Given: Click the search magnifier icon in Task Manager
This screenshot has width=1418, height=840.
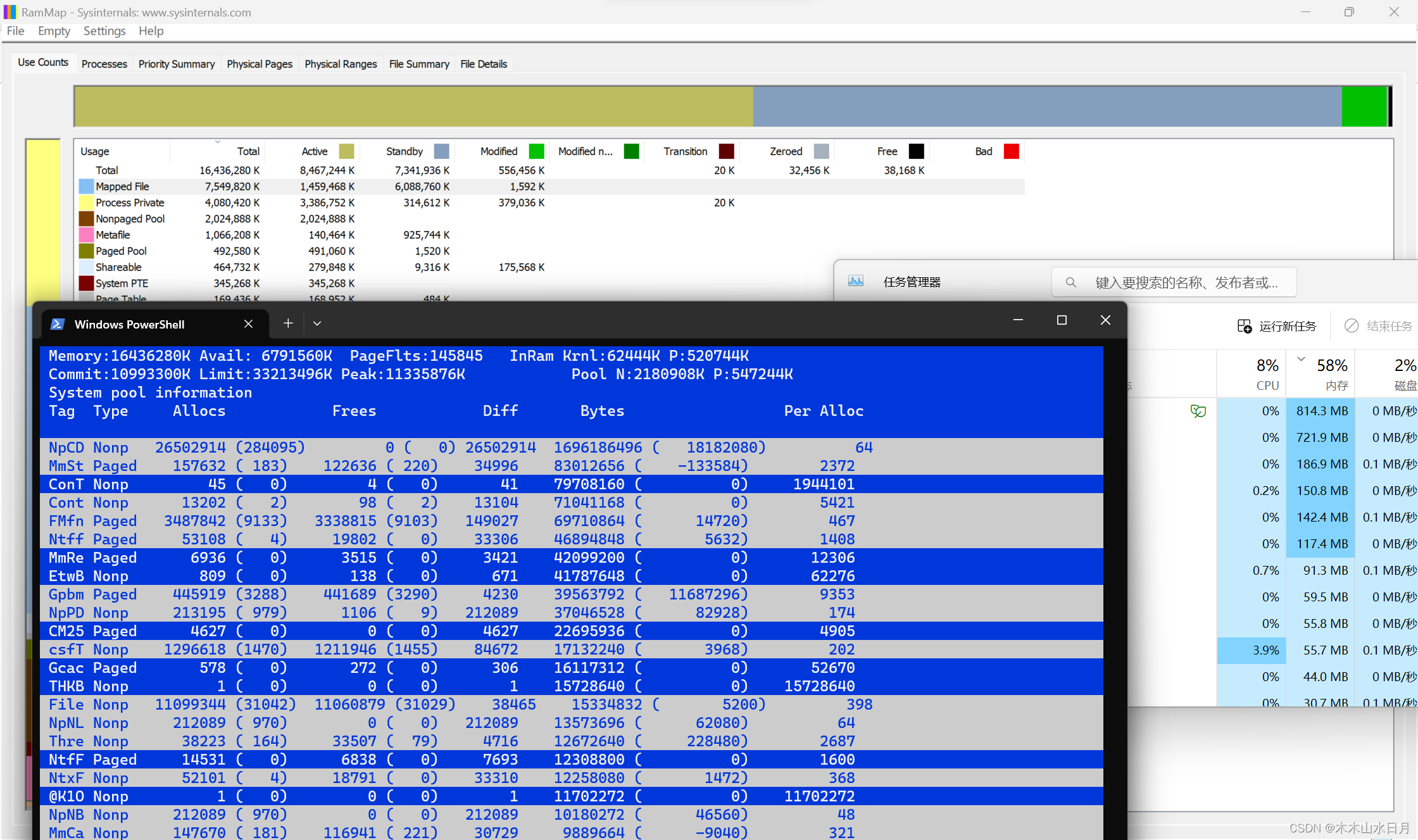Looking at the screenshot, I should pyautogui.click(x=1070, y=282).
